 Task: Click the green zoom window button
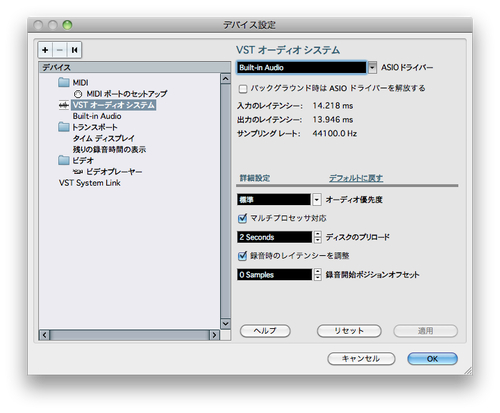tap(67, 25)
